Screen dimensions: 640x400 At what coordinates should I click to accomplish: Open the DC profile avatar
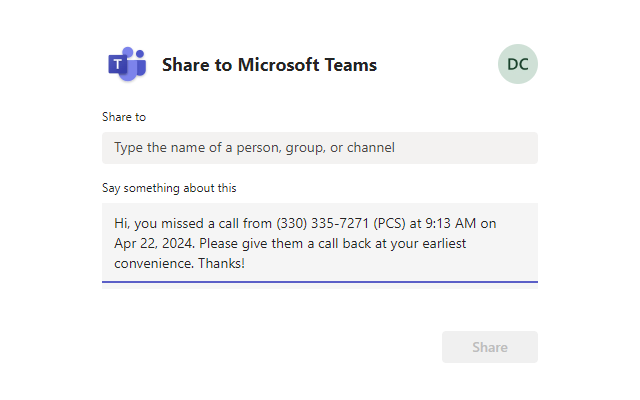(x=517, y=64)
